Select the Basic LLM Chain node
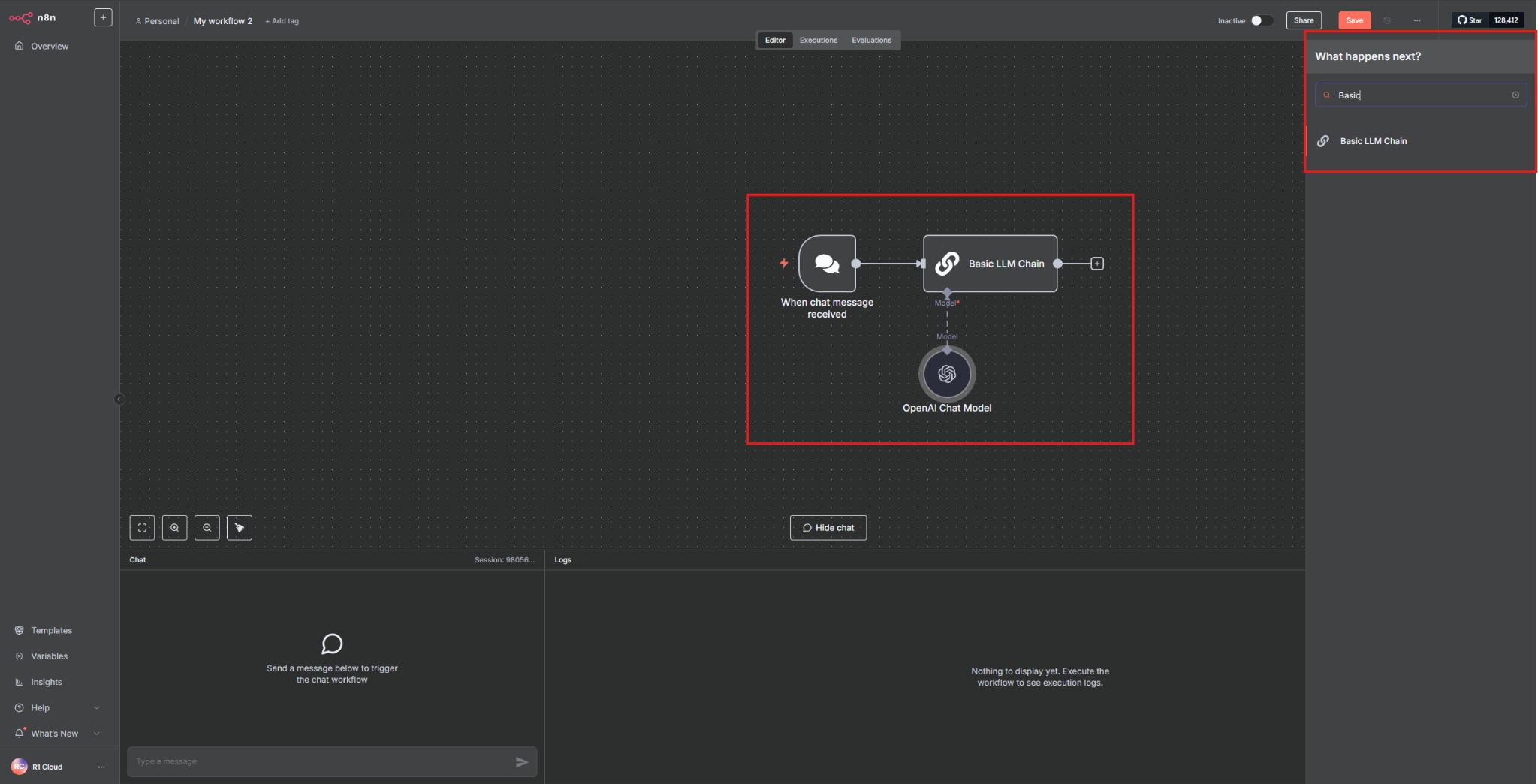This screenshot has width=1538, height=784. [990, 264]
